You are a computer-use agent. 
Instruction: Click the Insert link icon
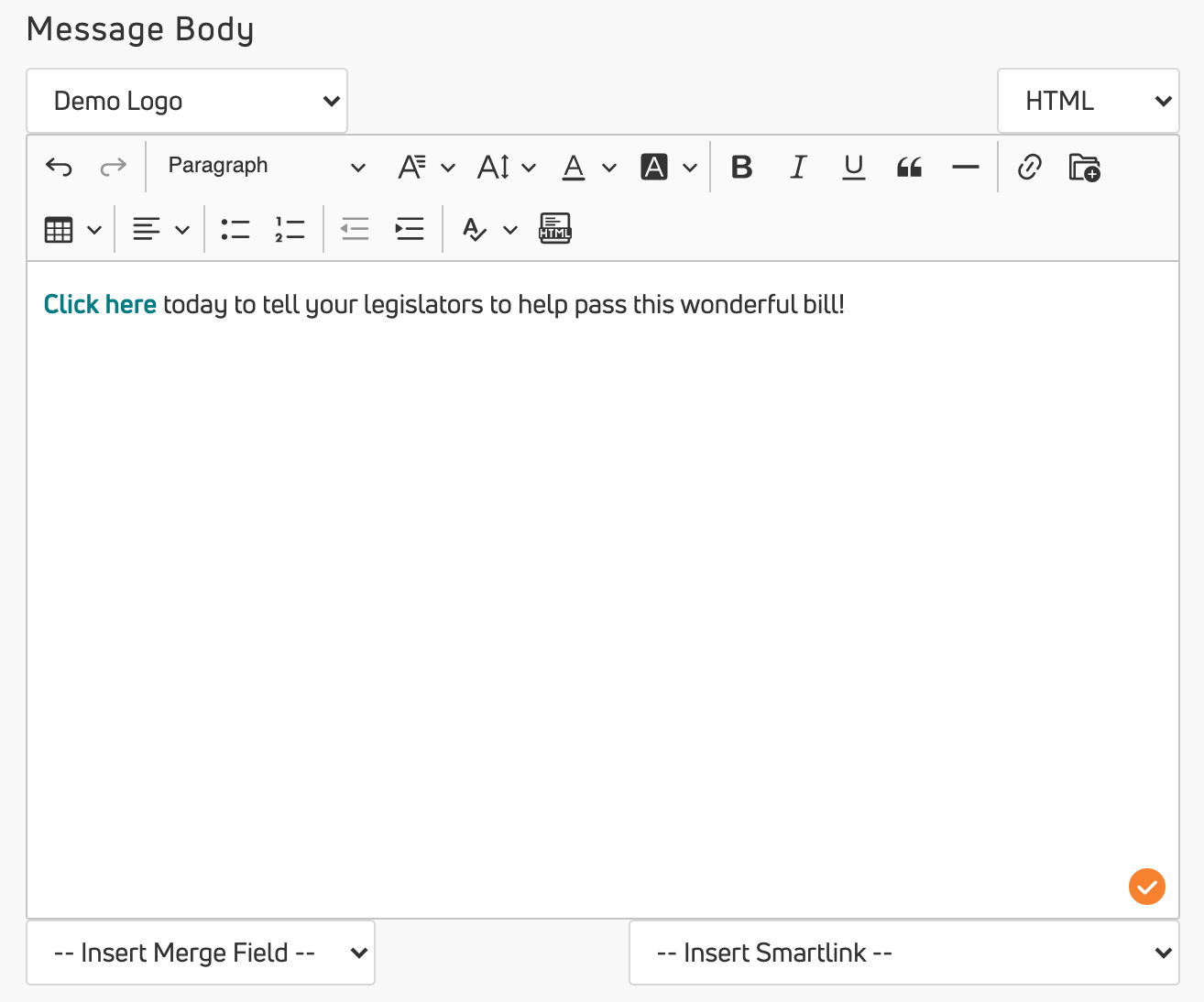(x=1029, y=167)
